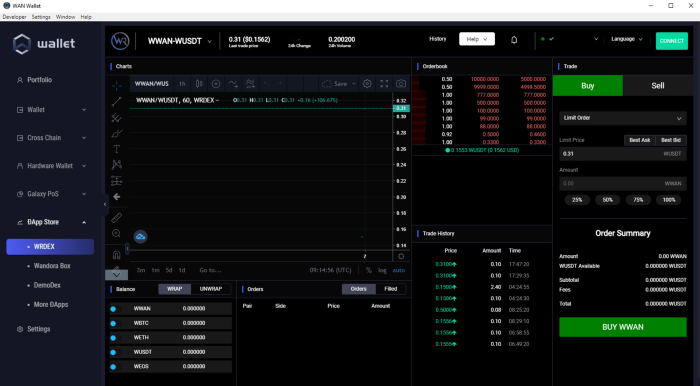Click the Best Ask button
Viewport: 700px width, 386px height.
point(639,140)
